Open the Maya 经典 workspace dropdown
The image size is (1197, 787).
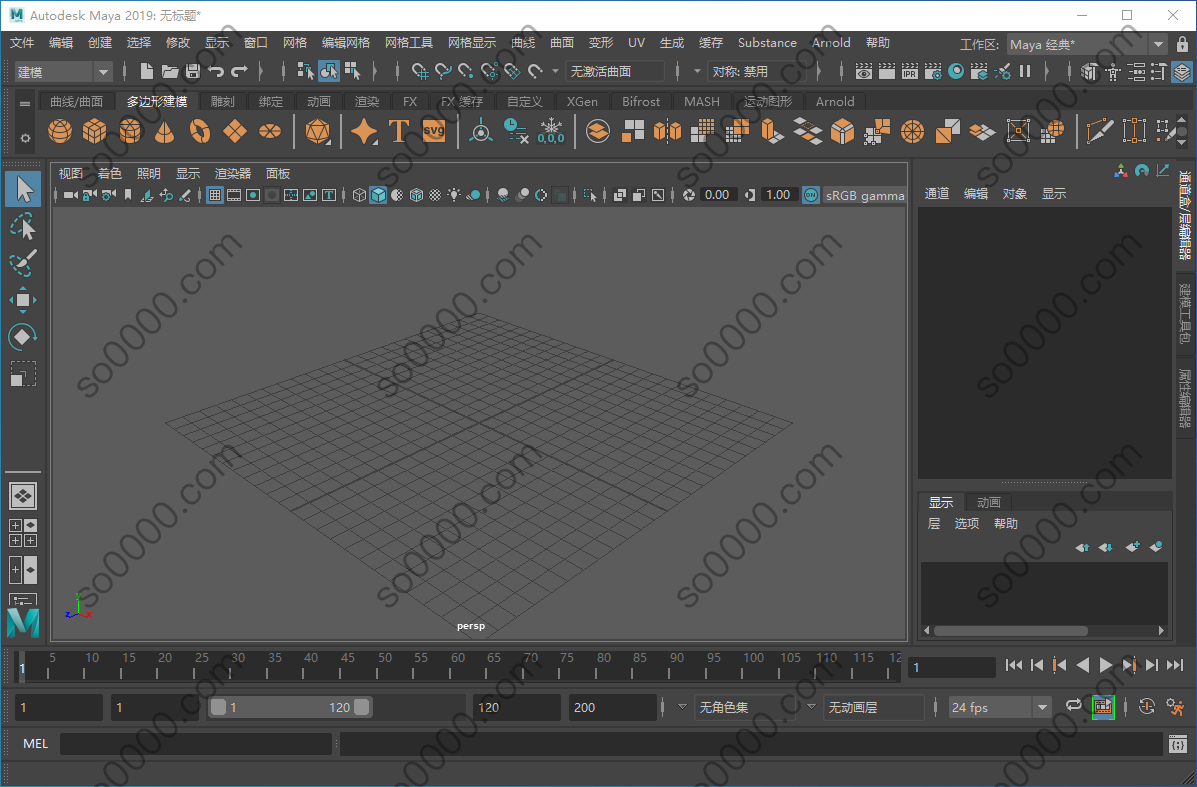pyautogui.click(x=1087, y=44)
